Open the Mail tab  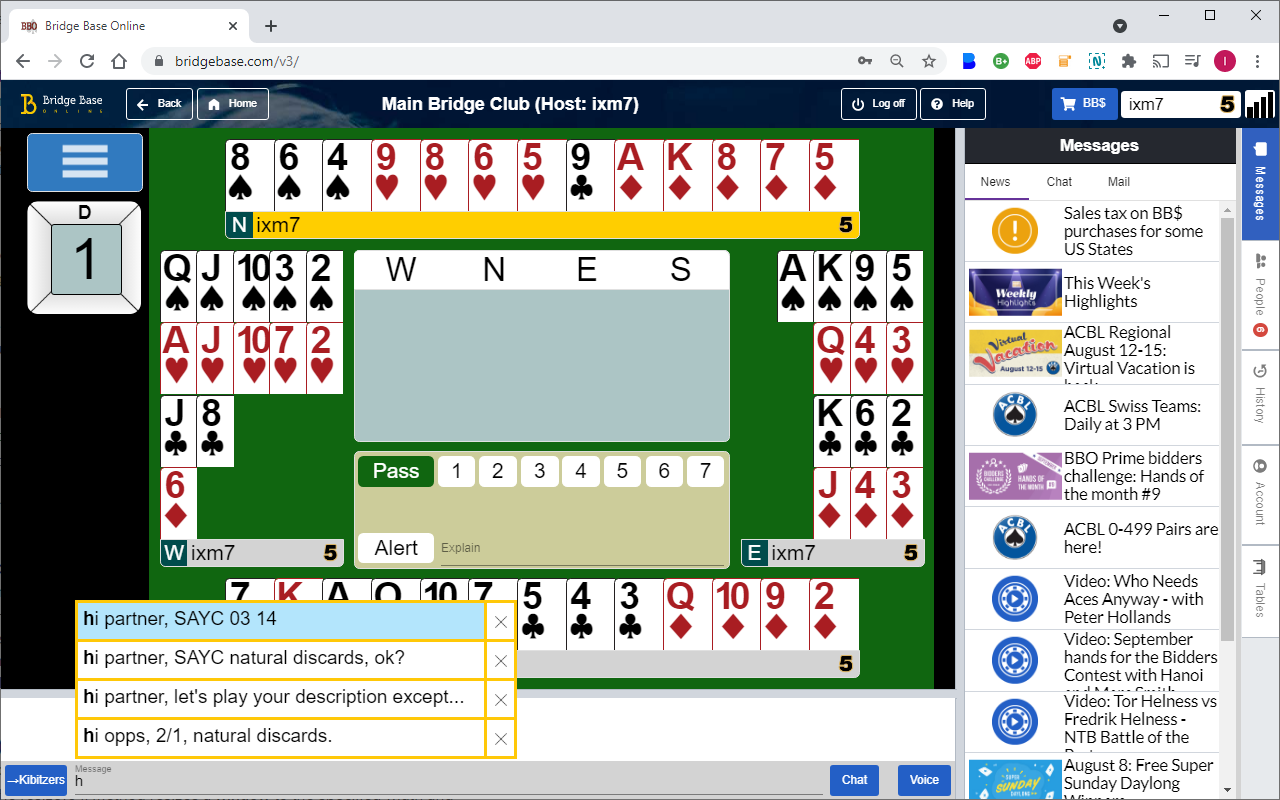pyautogui.click(x=1119, y=182)
